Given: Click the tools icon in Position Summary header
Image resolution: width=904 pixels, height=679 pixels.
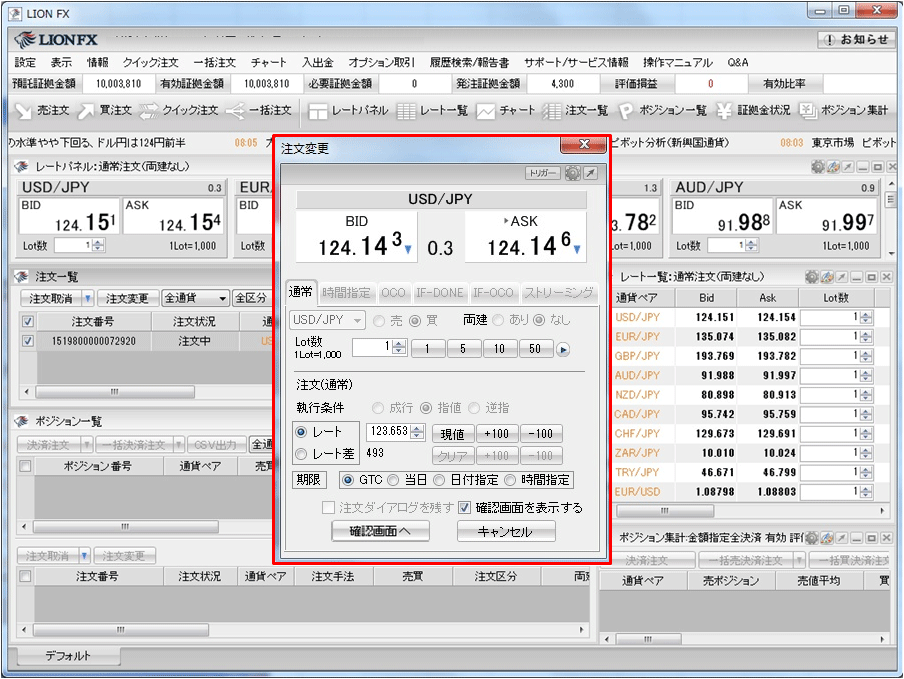Looking at the screenshot, I should [827, 538].
